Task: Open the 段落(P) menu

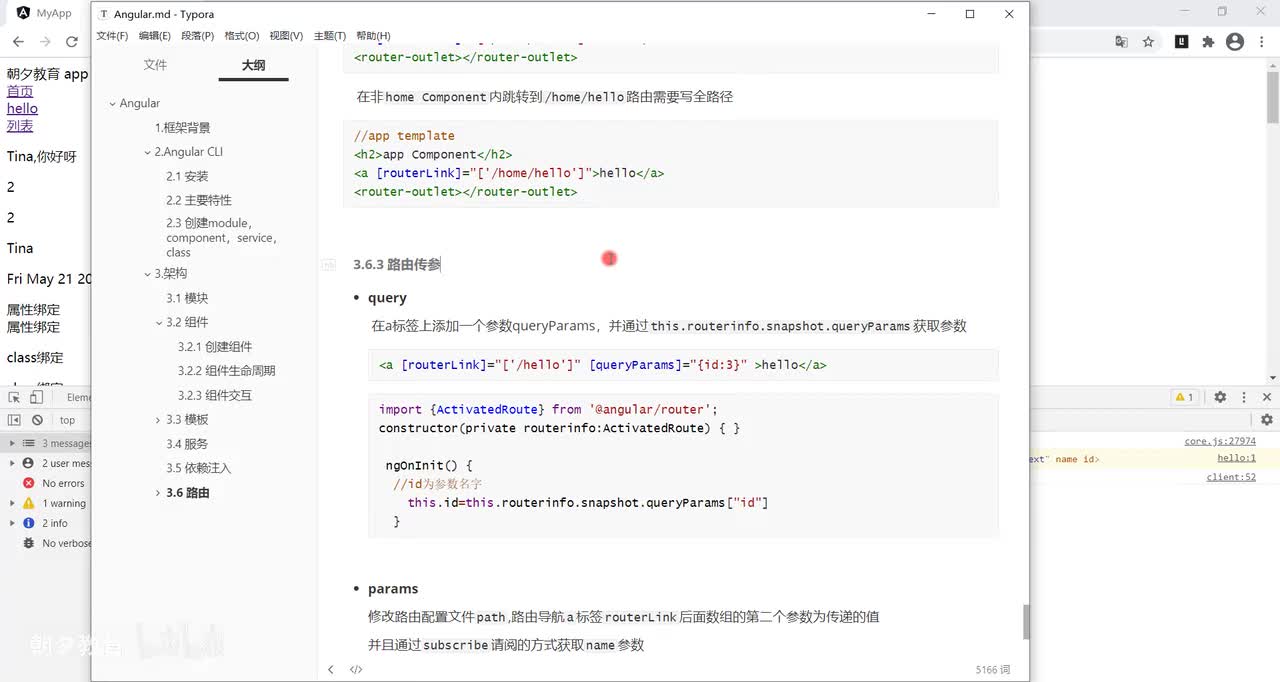Action: (x=198, y=35)
